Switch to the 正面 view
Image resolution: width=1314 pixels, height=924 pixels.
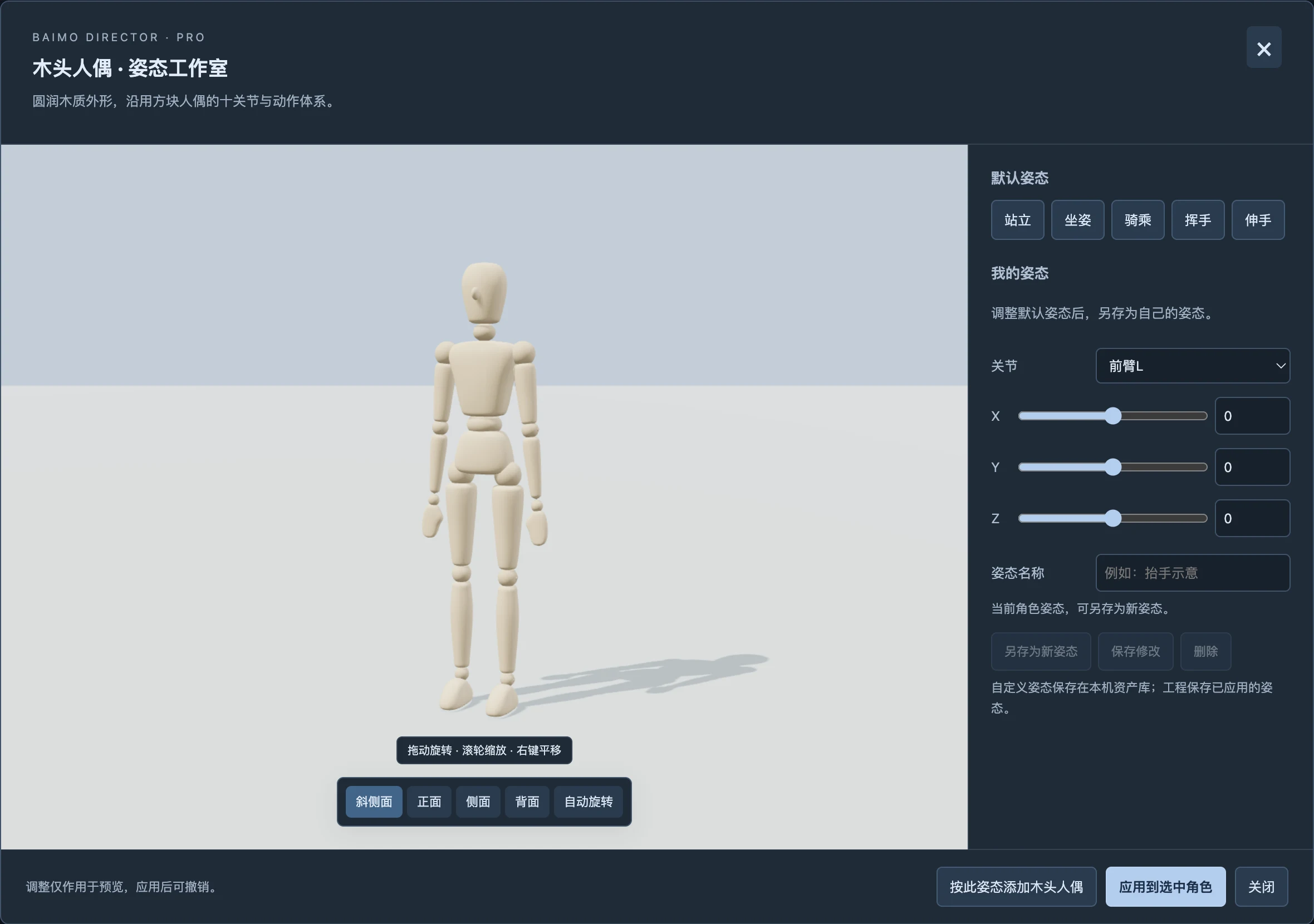pyautogui.click(x=429, y=802)
